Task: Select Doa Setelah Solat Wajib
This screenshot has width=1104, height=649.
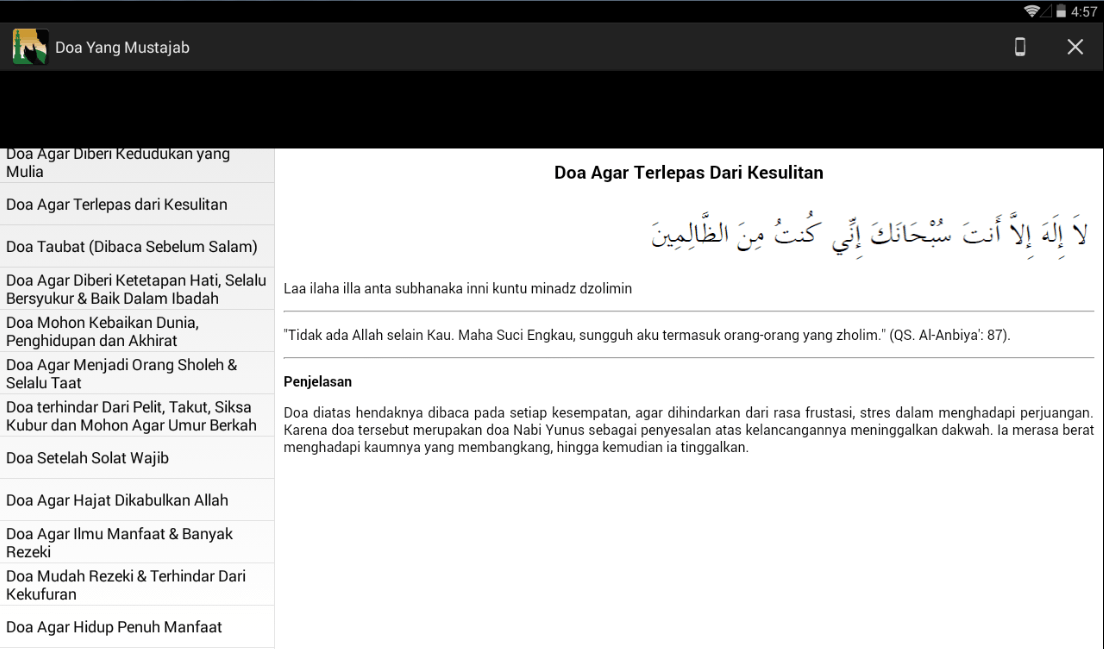Action: point(137,458)
